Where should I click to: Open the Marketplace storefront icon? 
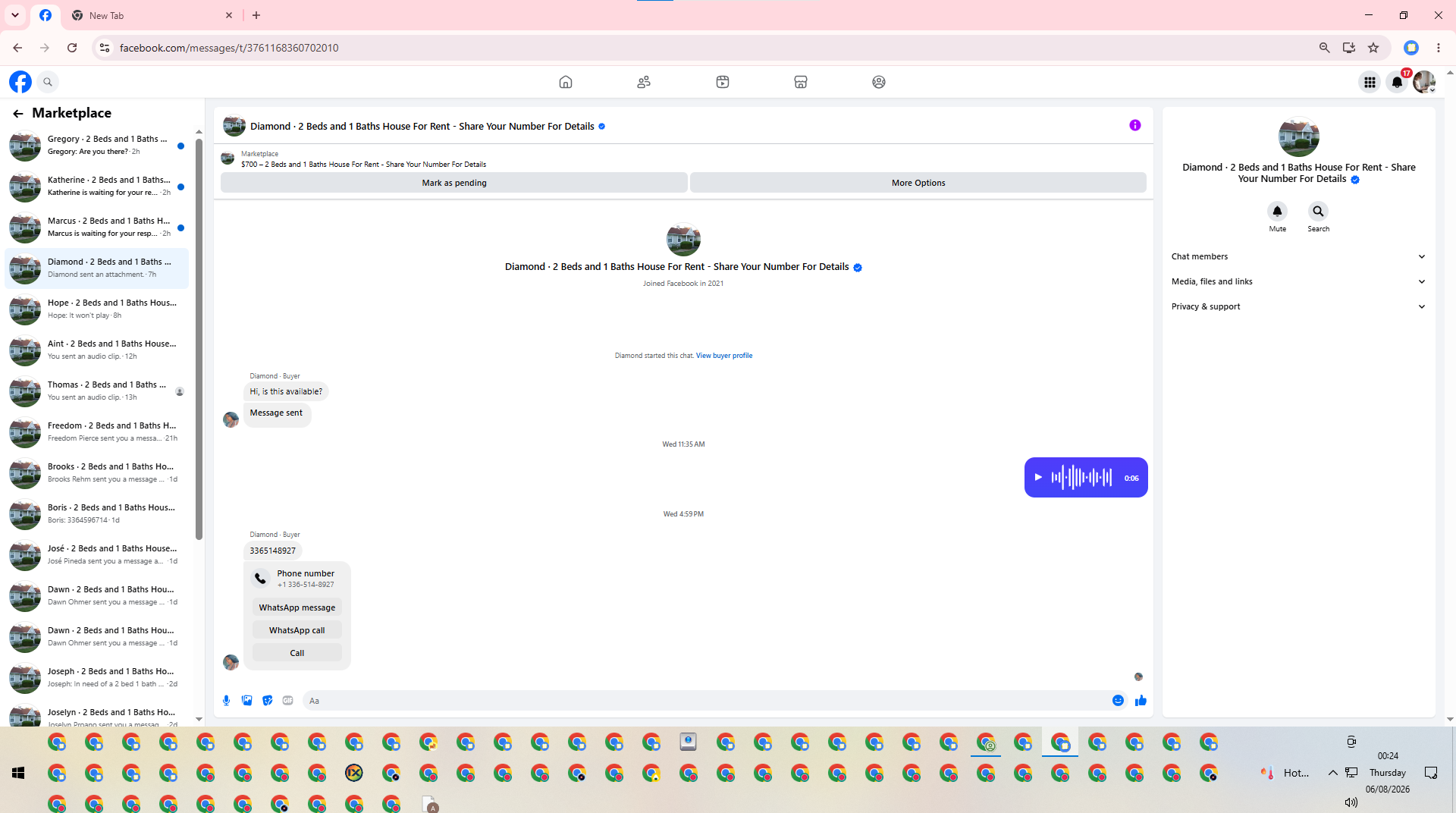(801, 82)
